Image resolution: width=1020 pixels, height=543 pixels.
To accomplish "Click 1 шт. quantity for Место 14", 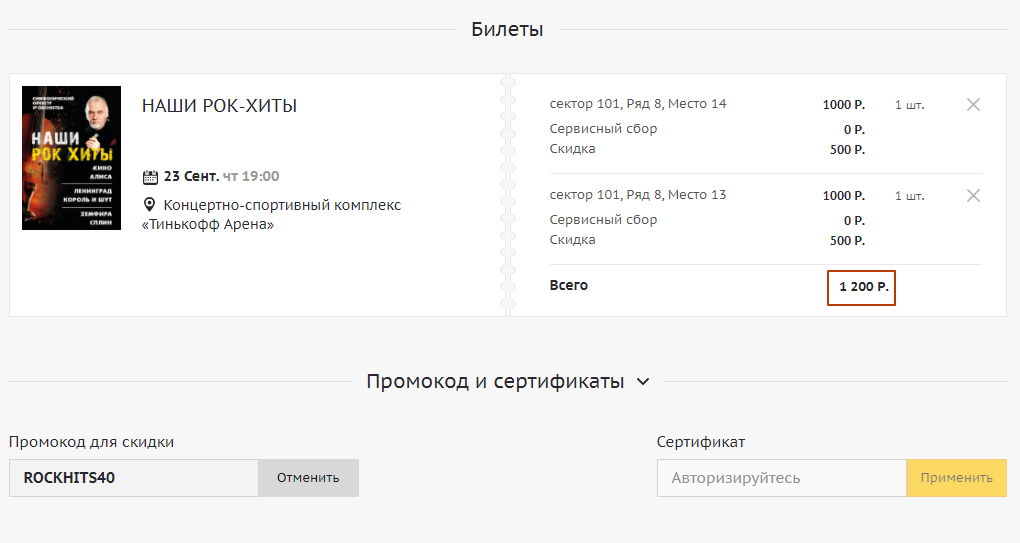I will click(909, 105).
